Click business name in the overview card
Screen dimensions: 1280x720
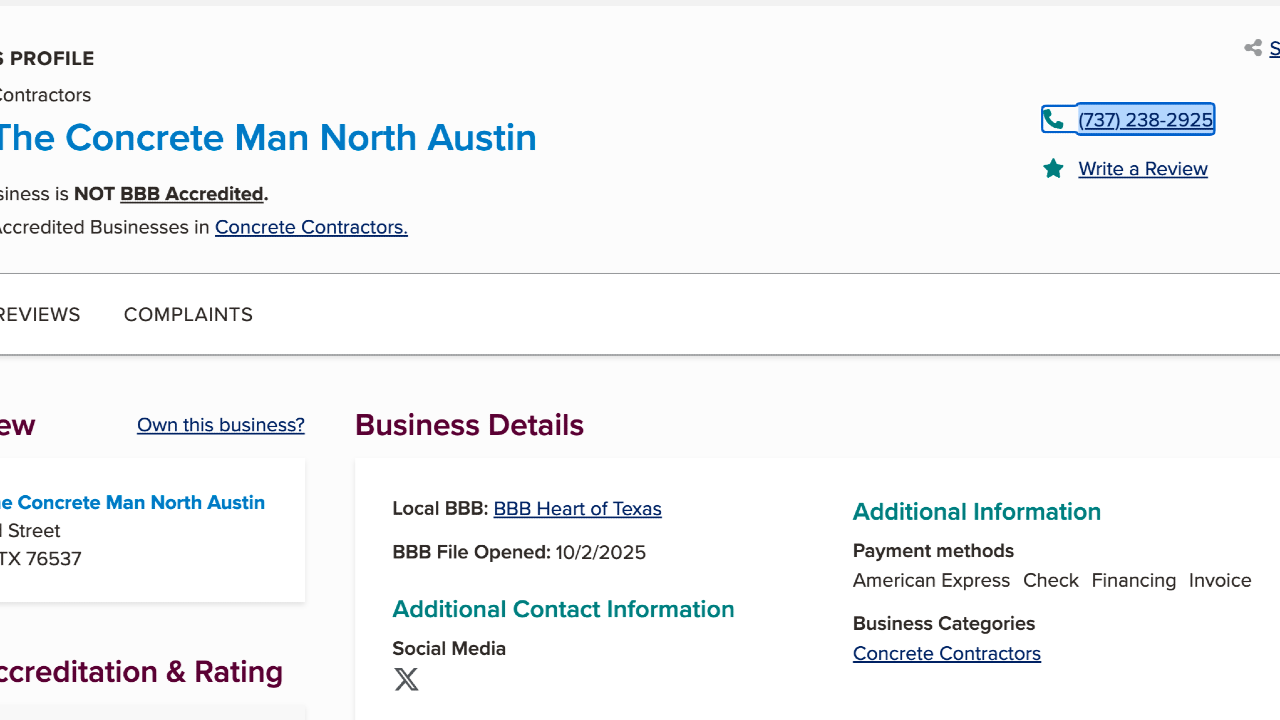pyautogui.click(x=132, y=502)
